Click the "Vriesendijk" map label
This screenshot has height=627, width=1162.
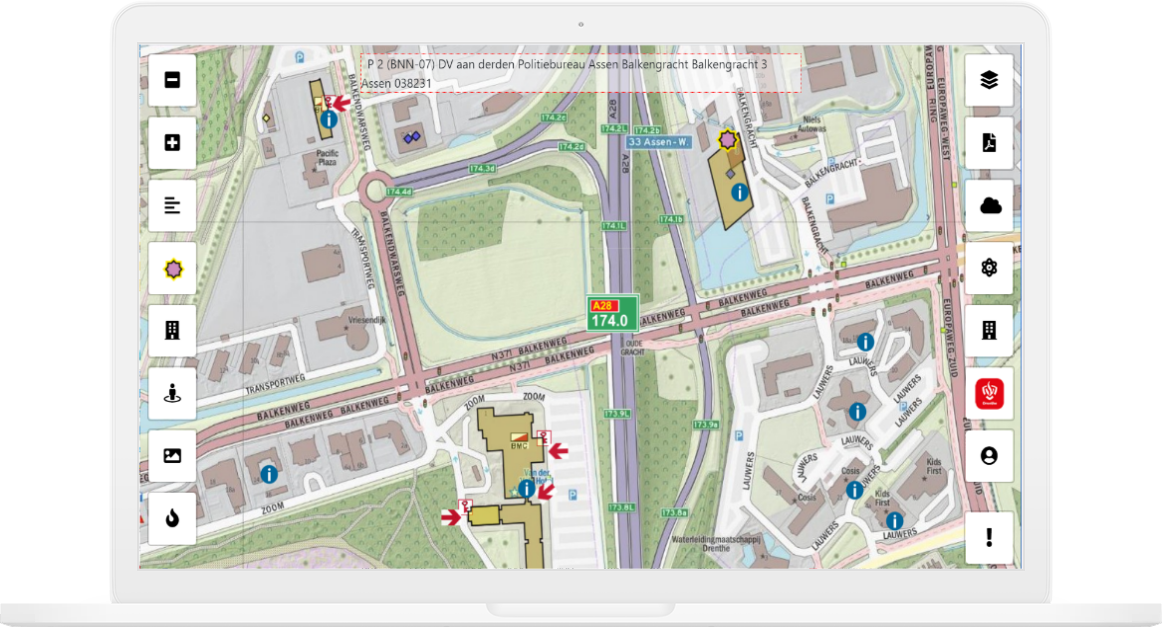click(x=367, y=320)
